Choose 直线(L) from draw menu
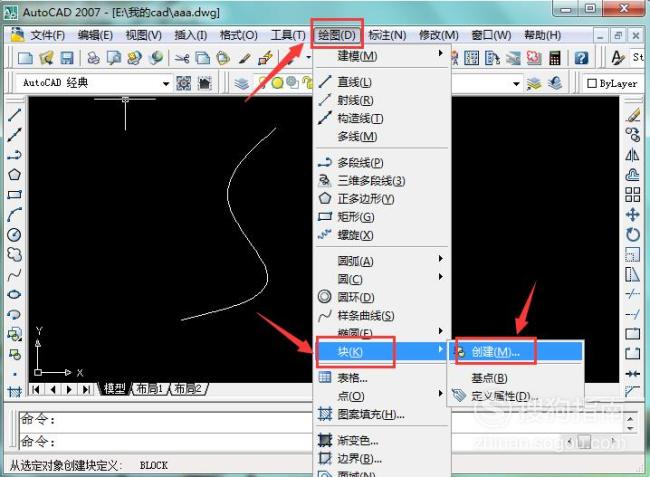This screenshot has height=477, width=650. click(383, 82)
